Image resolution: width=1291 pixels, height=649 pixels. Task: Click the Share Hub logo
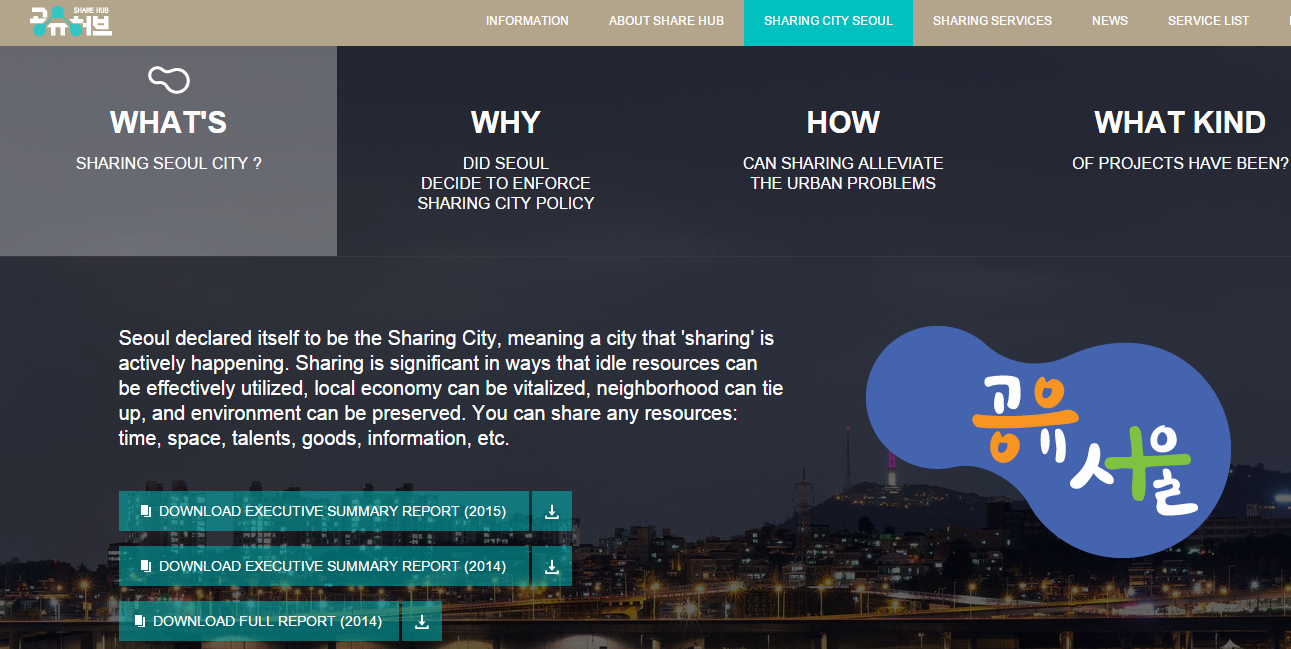70,21
